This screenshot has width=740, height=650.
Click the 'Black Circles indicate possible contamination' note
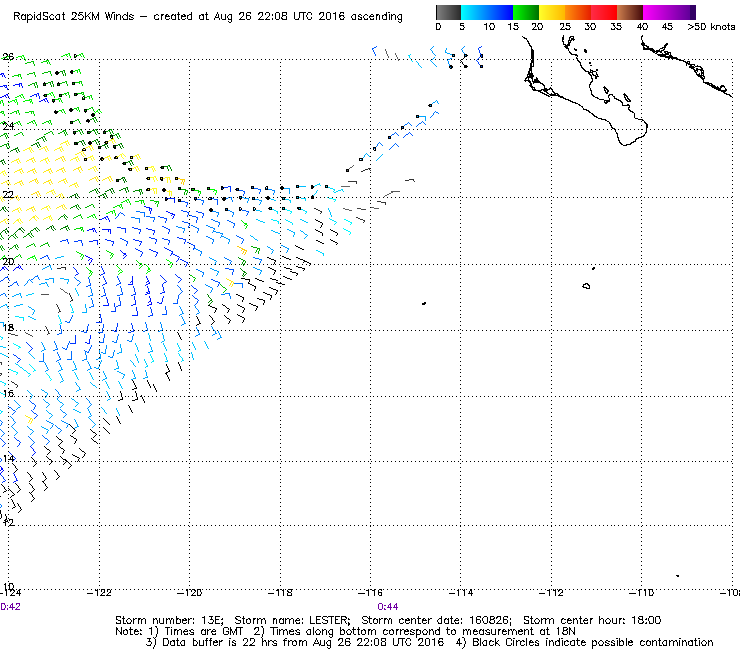coord(593,642)
